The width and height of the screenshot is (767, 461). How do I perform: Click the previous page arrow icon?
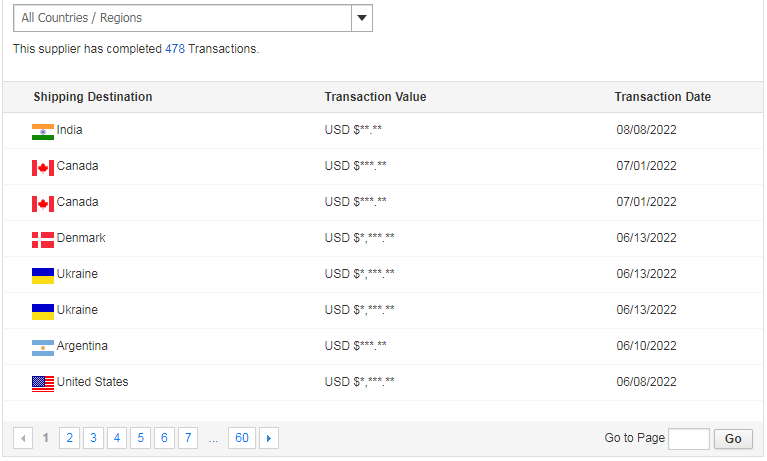[x=23, y=438]
